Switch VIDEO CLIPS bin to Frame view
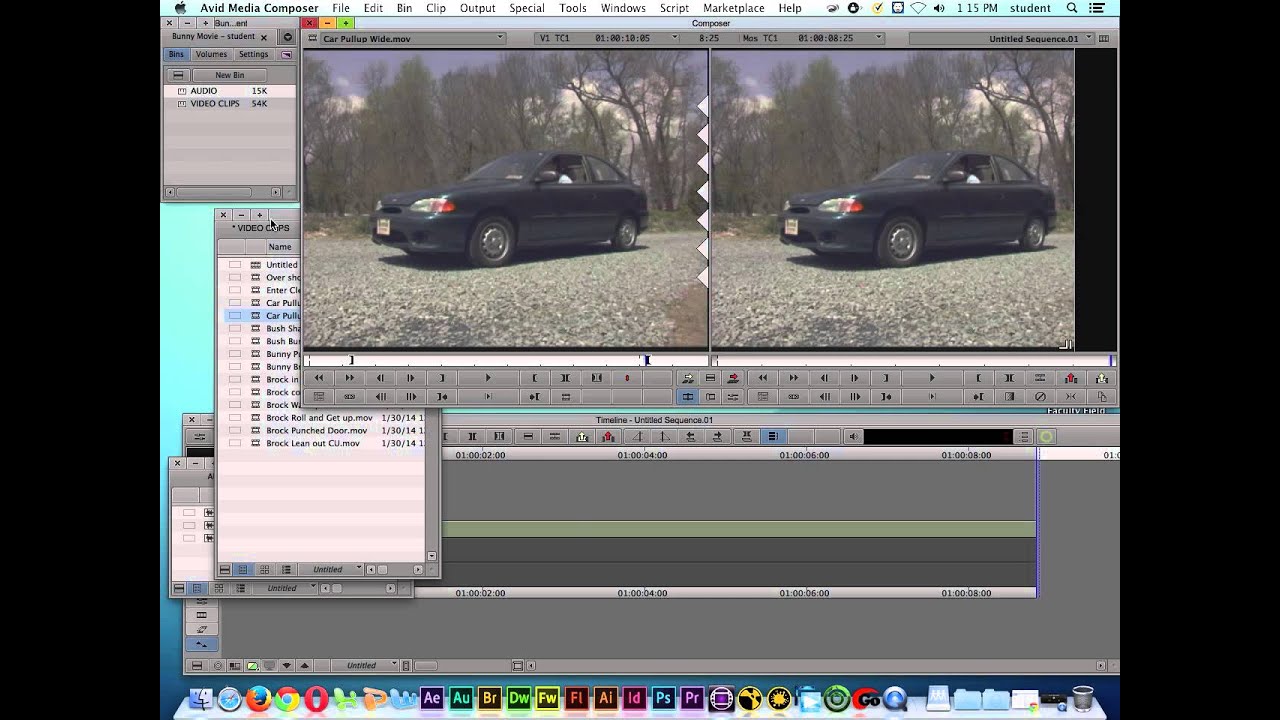The width and height of the screenshot is (1280, 720). click(x=264, y=570)
